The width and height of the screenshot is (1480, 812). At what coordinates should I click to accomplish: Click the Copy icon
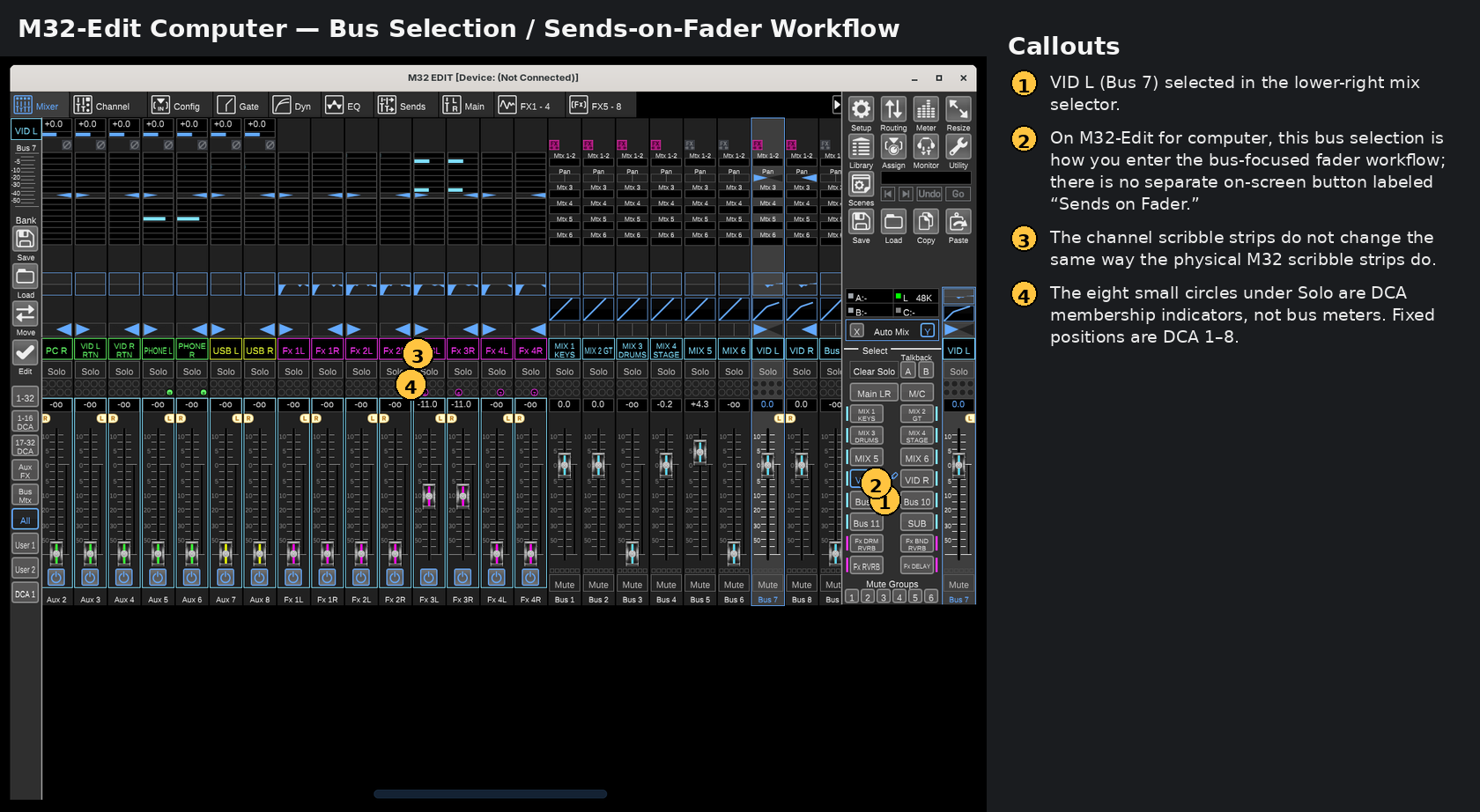[926, 222]
